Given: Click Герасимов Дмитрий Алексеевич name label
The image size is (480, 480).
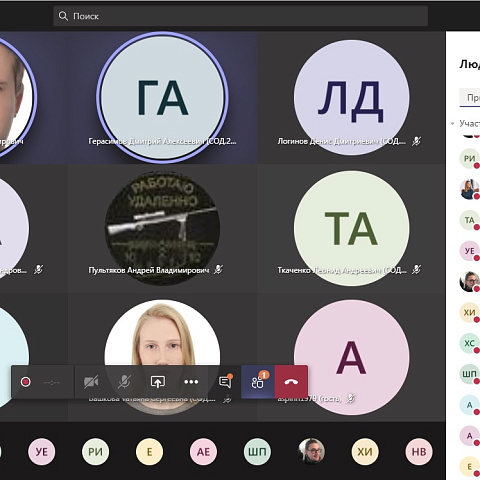Looking at the screenshot, I should 162,141.
